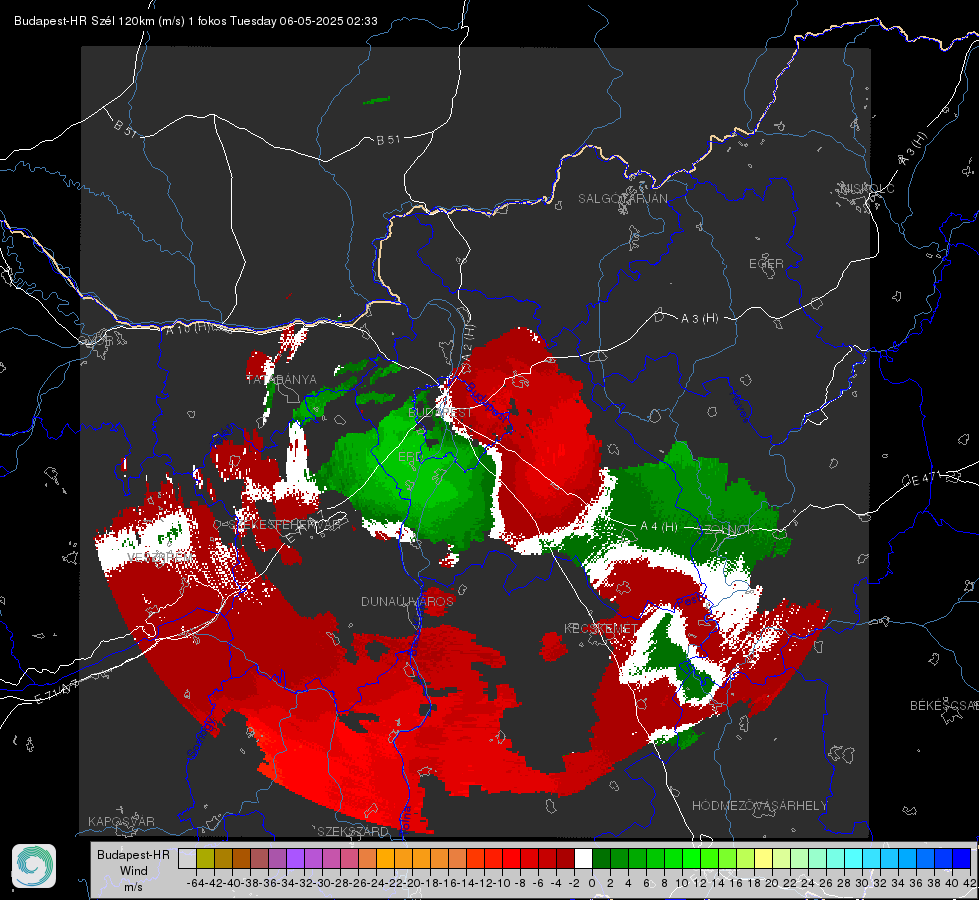Click the KAPOSVÁR city label
979x900 pixels.
tap(121, 821)
